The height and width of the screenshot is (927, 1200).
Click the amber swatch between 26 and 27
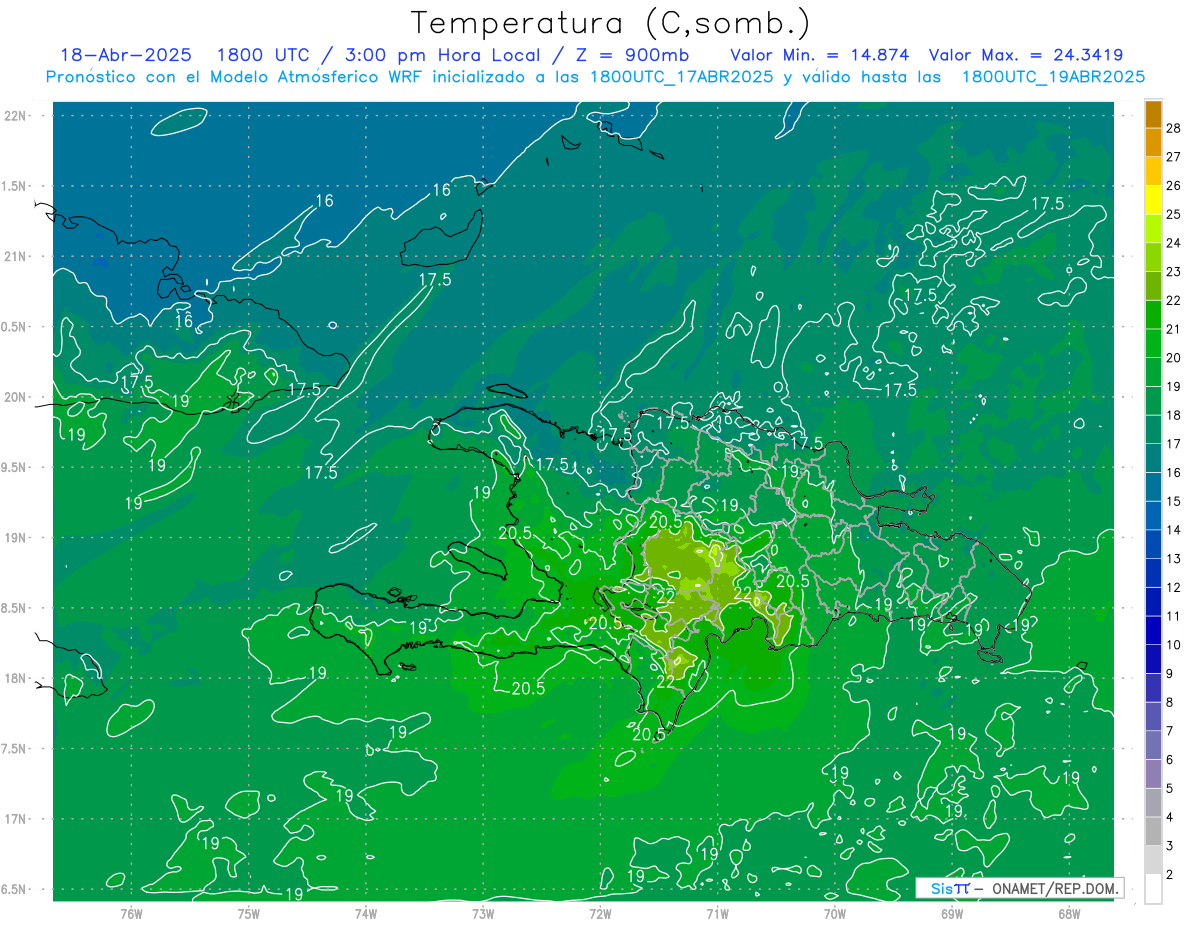[1153, 171]
